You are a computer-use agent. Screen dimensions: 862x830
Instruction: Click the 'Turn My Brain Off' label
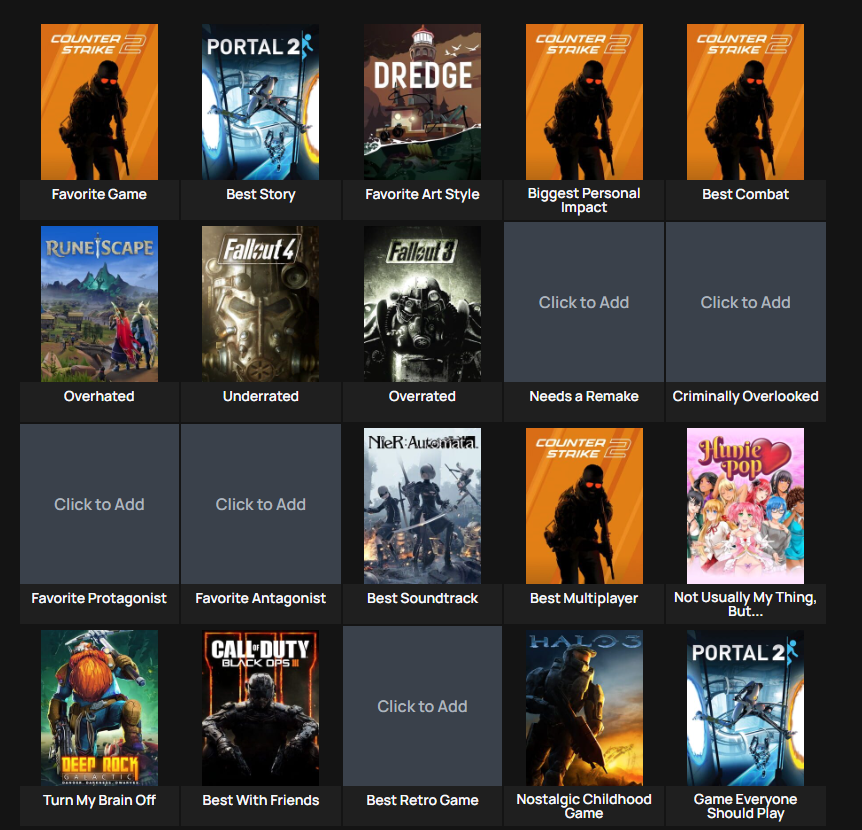tap(100, 800)
